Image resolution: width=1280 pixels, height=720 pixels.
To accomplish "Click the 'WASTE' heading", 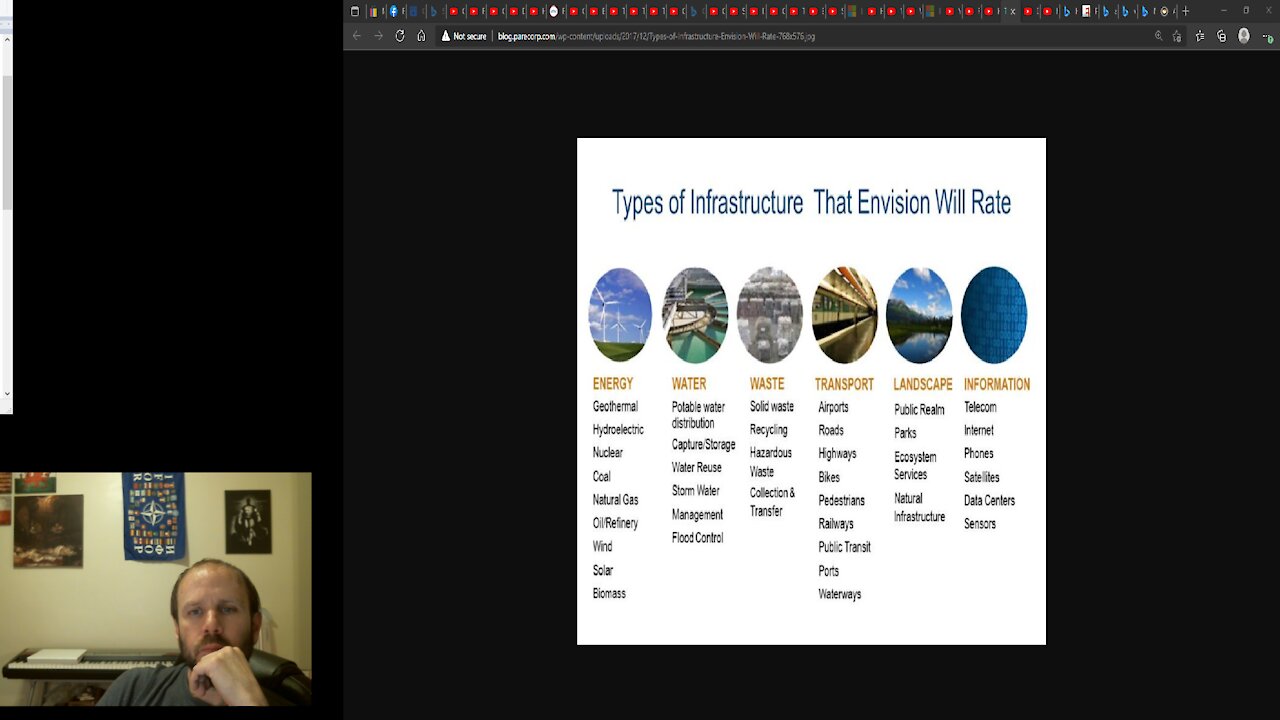I will tap(767, 384).
